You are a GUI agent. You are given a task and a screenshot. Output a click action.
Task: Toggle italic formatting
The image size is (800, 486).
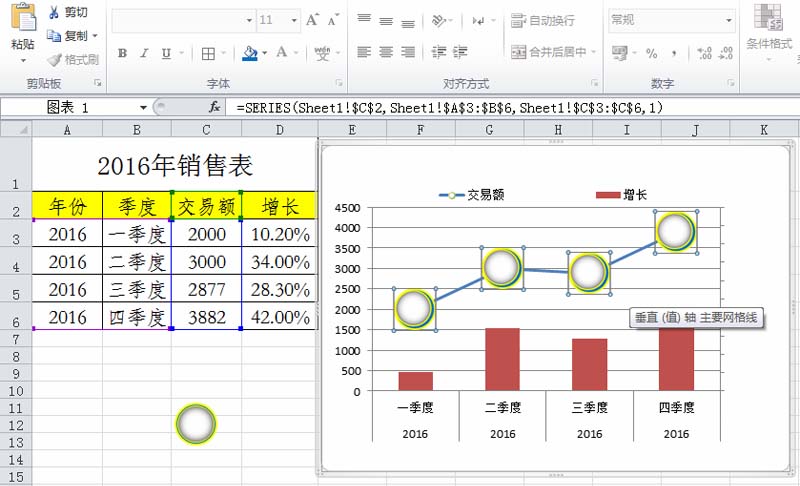[x=144, y=53]
